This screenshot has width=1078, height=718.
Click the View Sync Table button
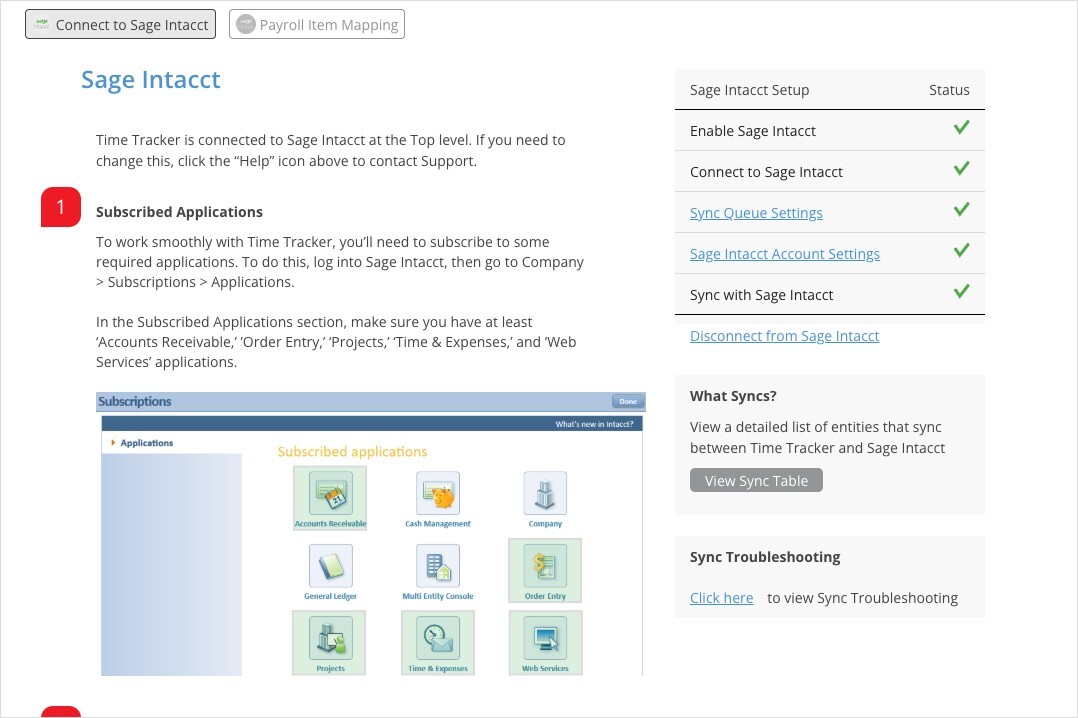[x=756, y=481]
